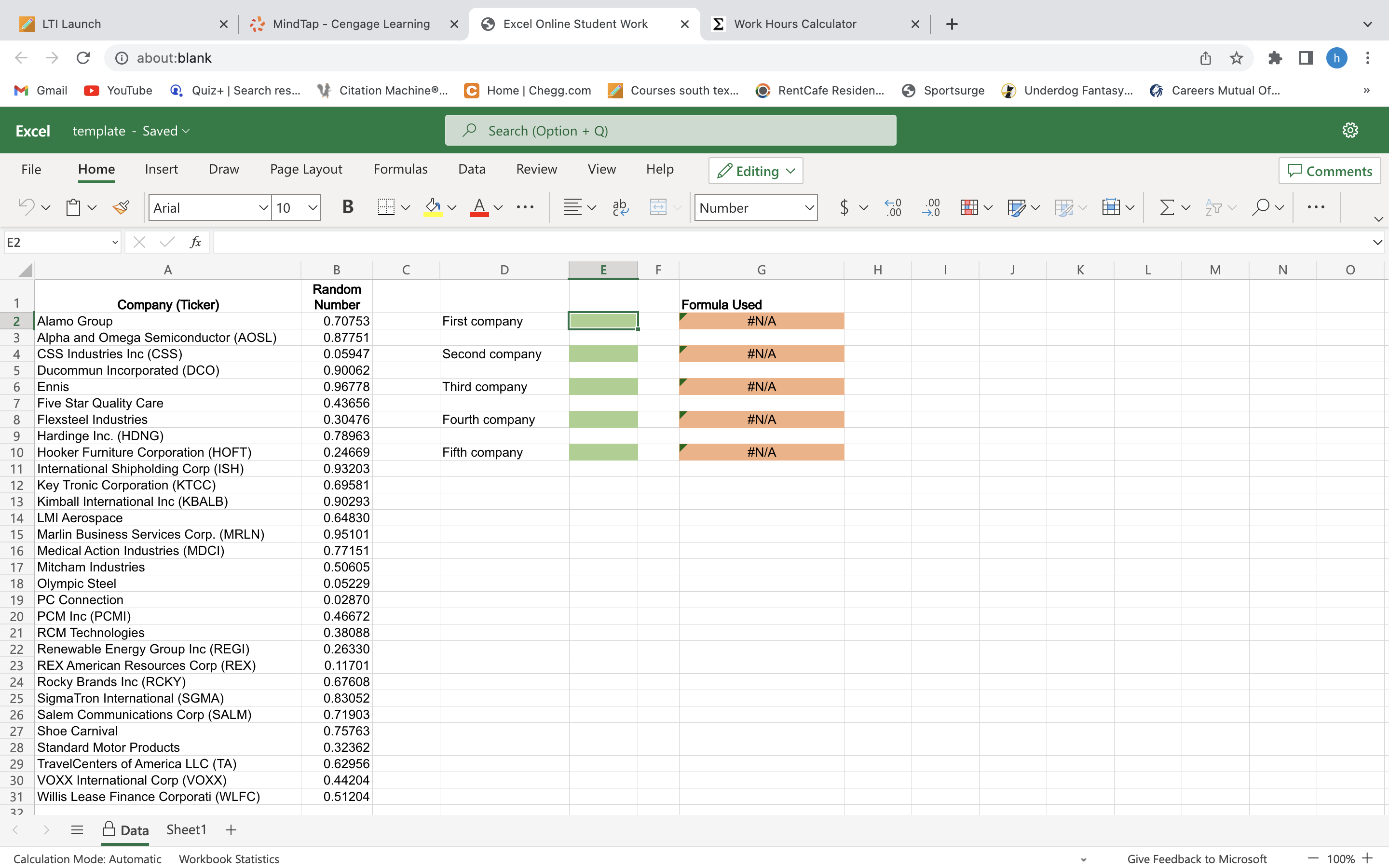Open Excel settings gear icon
1389x868 pixels.
tap(1350, 130)
